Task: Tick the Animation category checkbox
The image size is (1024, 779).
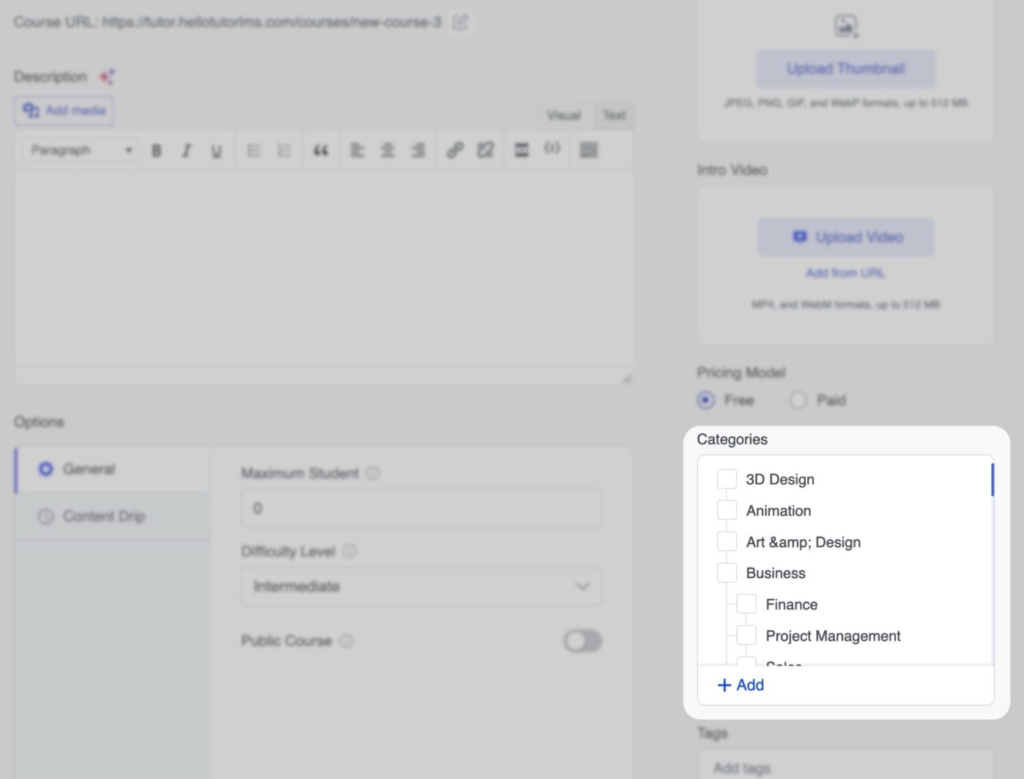Action: tap(727, 511)
